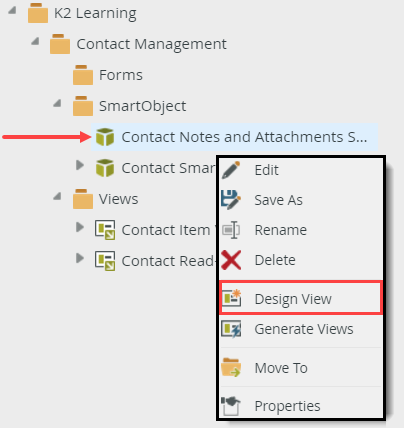Click the Properties icon
This screenshot has height=428, width=404.
(231, 406)
